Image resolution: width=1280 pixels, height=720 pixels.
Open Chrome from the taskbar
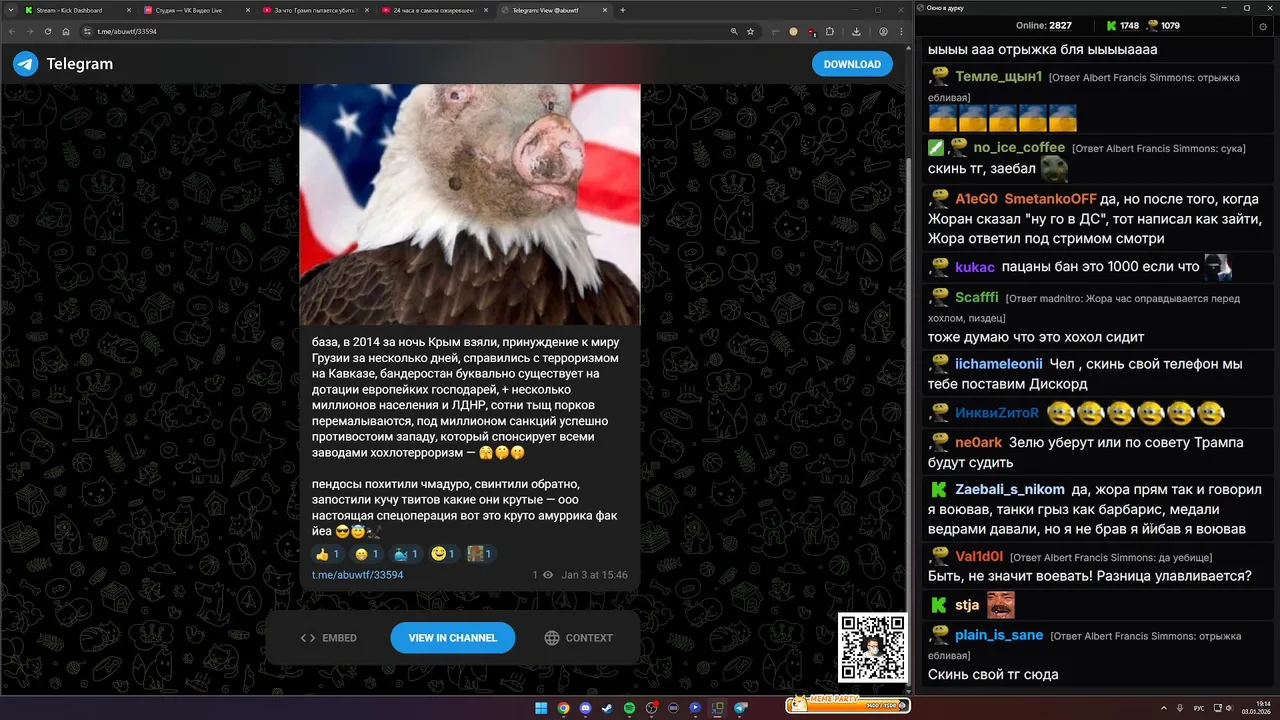point(563,708)
